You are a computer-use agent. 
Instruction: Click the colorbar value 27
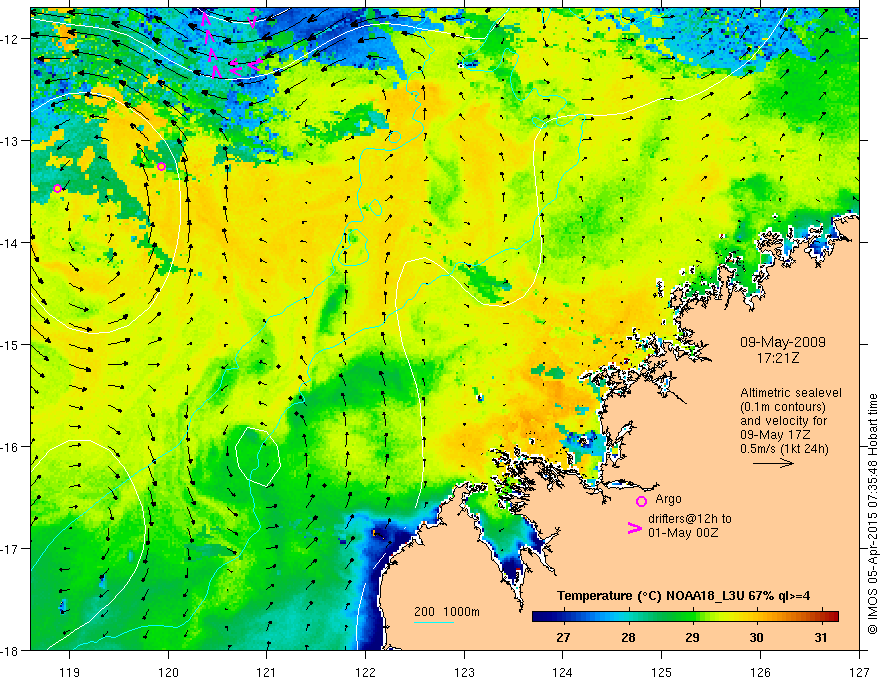point(563,638)
